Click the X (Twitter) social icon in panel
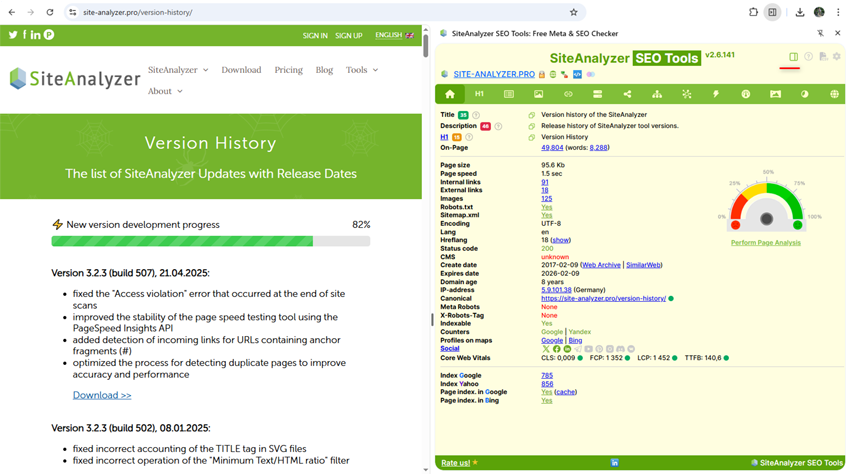850x475 pixels. click(546, 349)
